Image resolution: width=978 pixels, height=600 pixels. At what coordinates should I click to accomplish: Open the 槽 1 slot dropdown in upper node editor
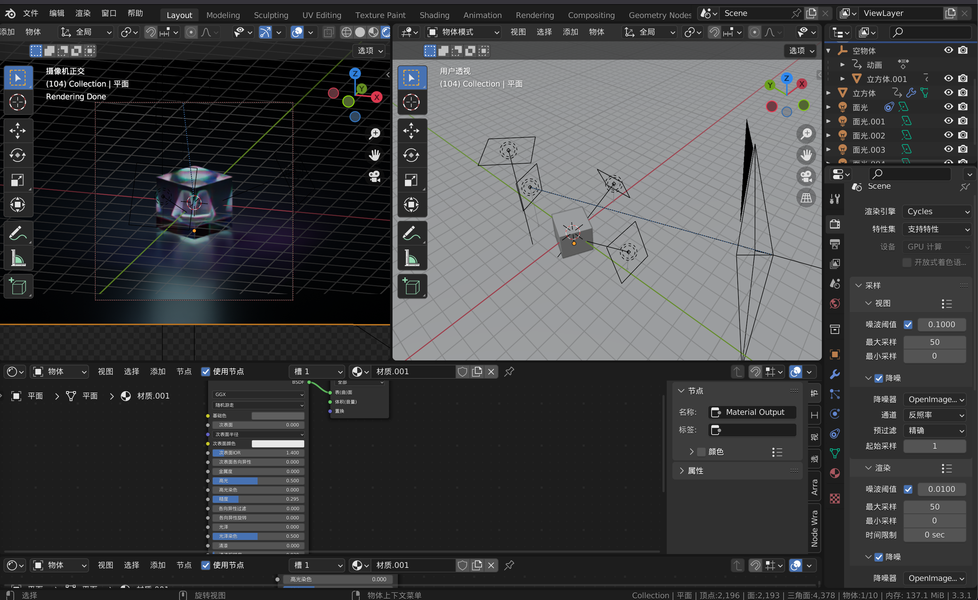(x=317, y=372)
